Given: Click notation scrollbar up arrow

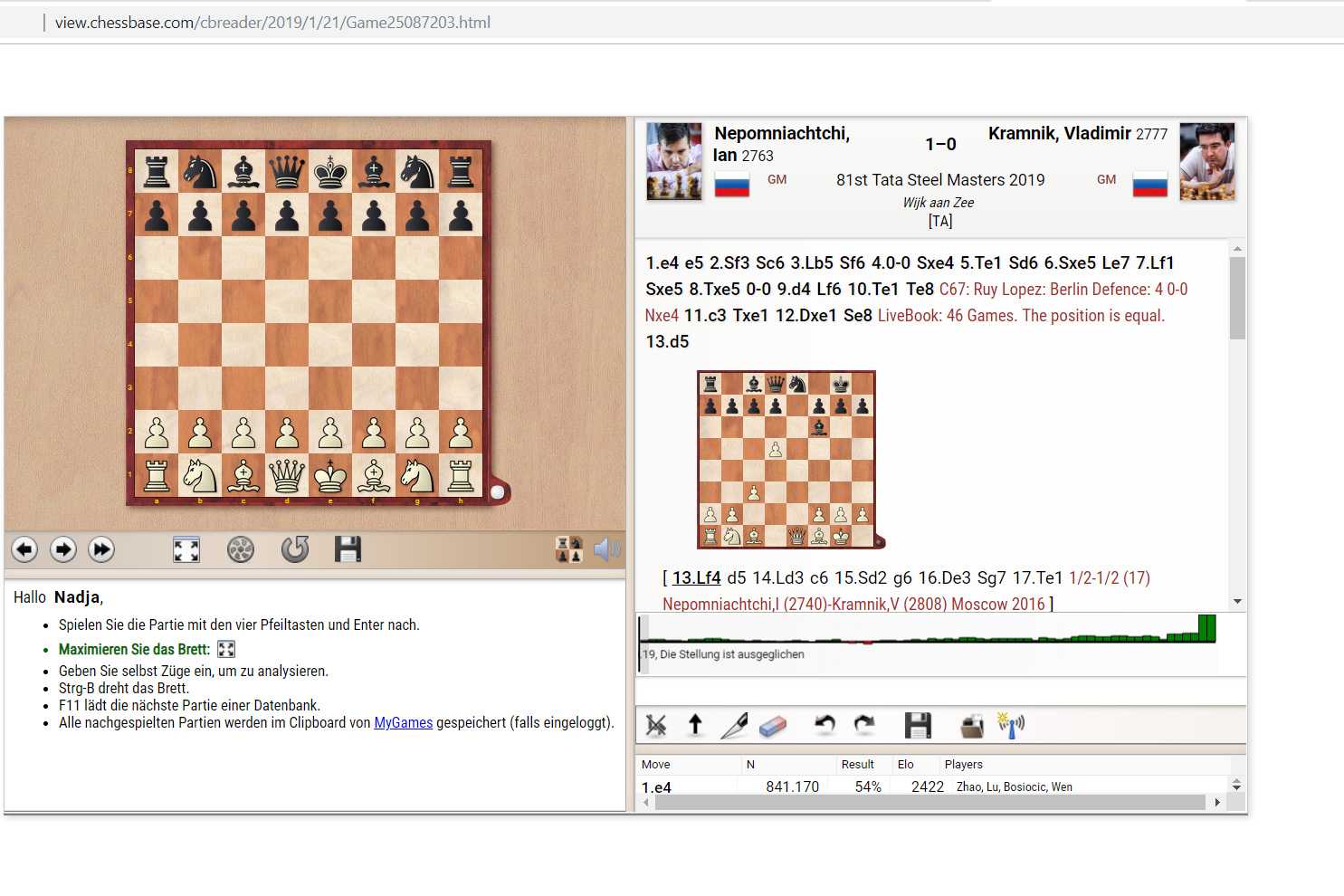Looking at the screenshot, I should 1237,248.
